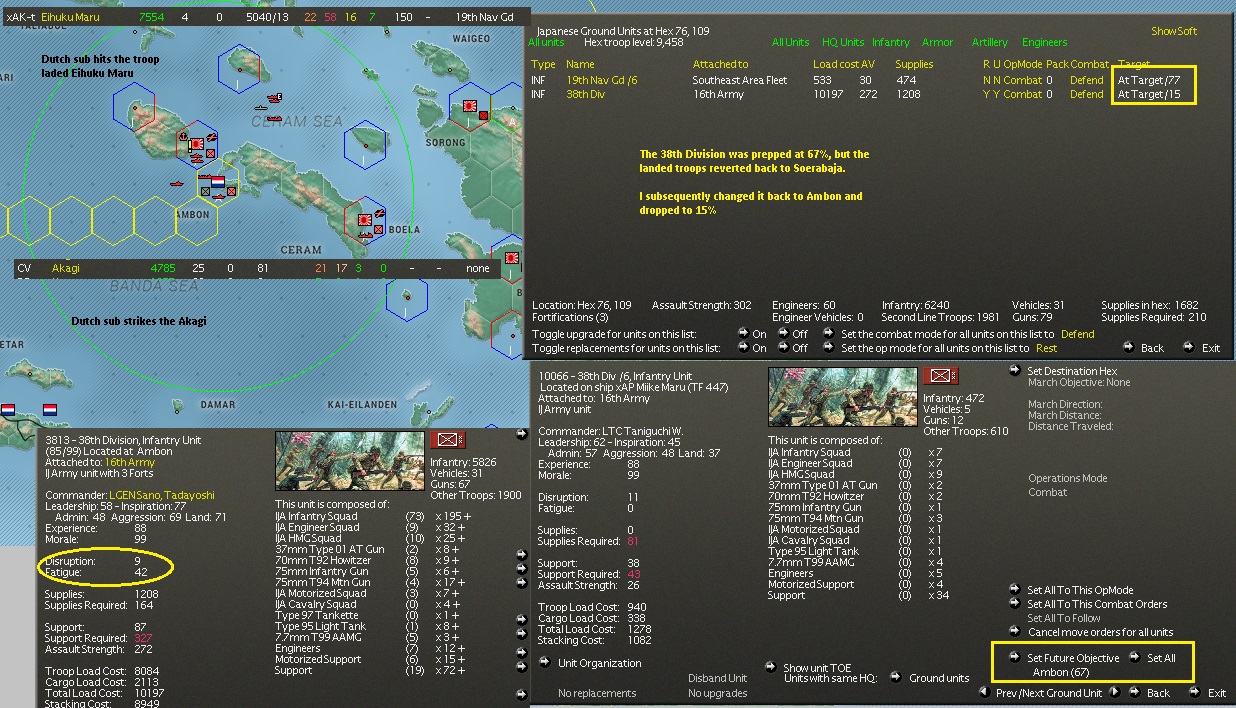Screen dimensions: 1236x708
Task: Click the infantry unit symbol in 38th Division panel
Action: coord(446,440)
